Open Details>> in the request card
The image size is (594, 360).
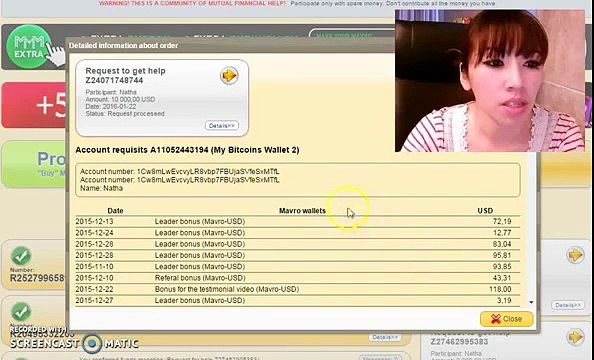click(222, 125)
